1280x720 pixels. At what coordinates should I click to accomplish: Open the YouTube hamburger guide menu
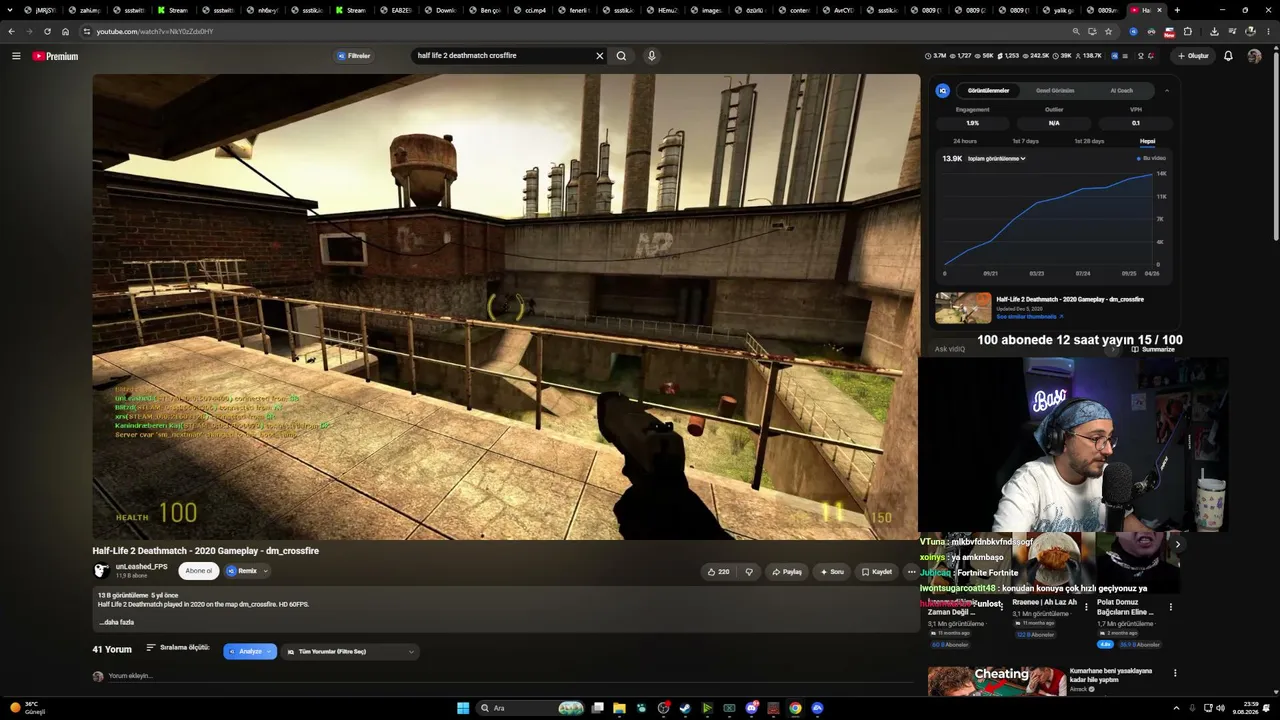16,56
